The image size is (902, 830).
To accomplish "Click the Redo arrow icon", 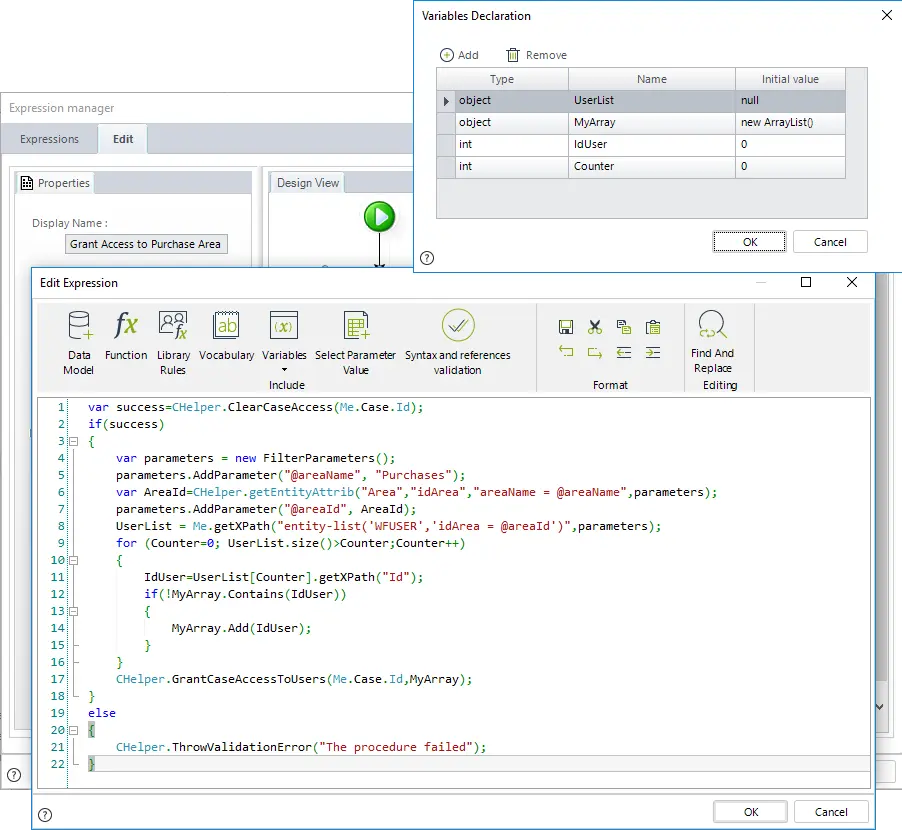I will (x=595, y=352).
